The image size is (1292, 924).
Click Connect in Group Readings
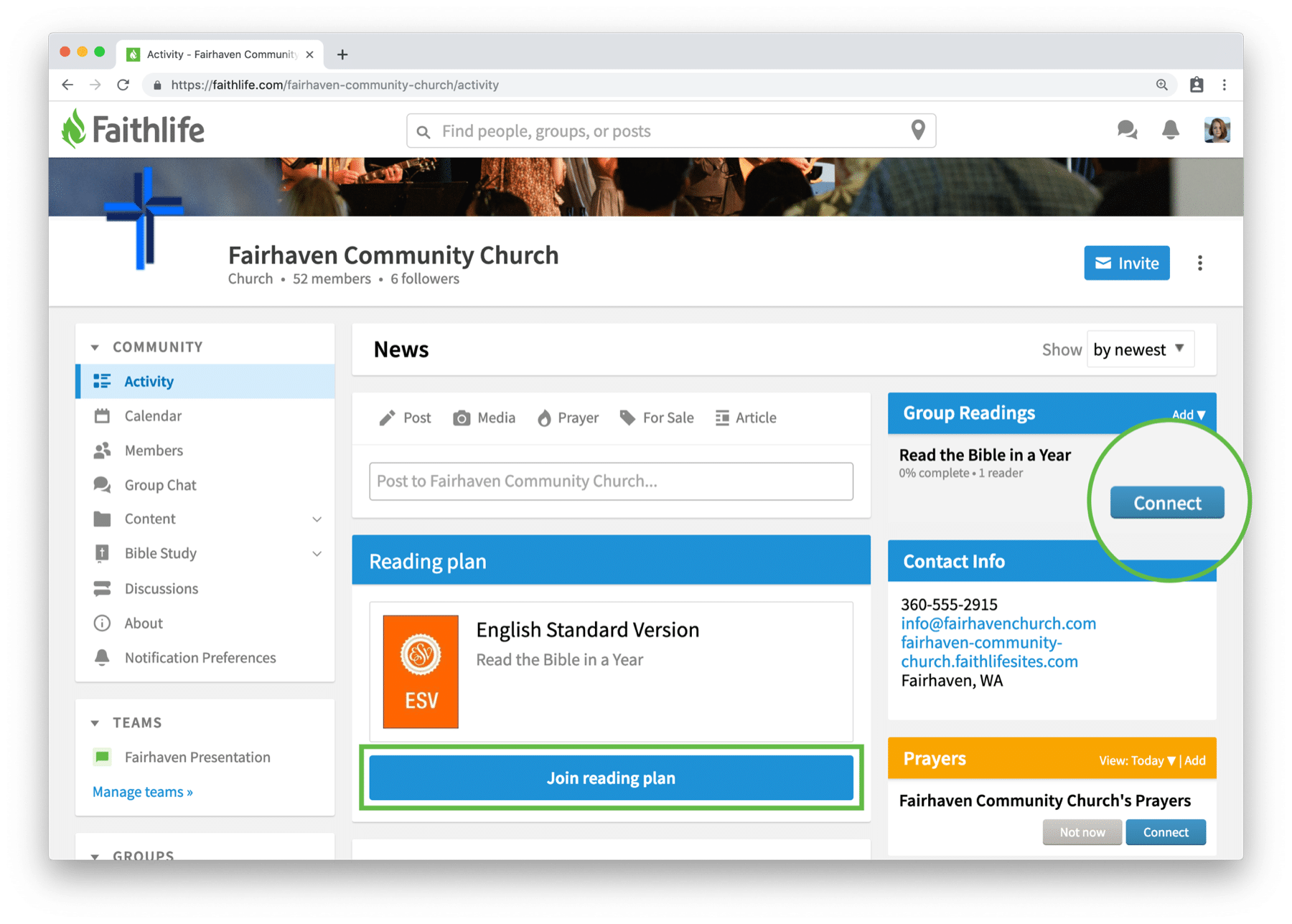pyautogui.click(x=1167, y=503)
